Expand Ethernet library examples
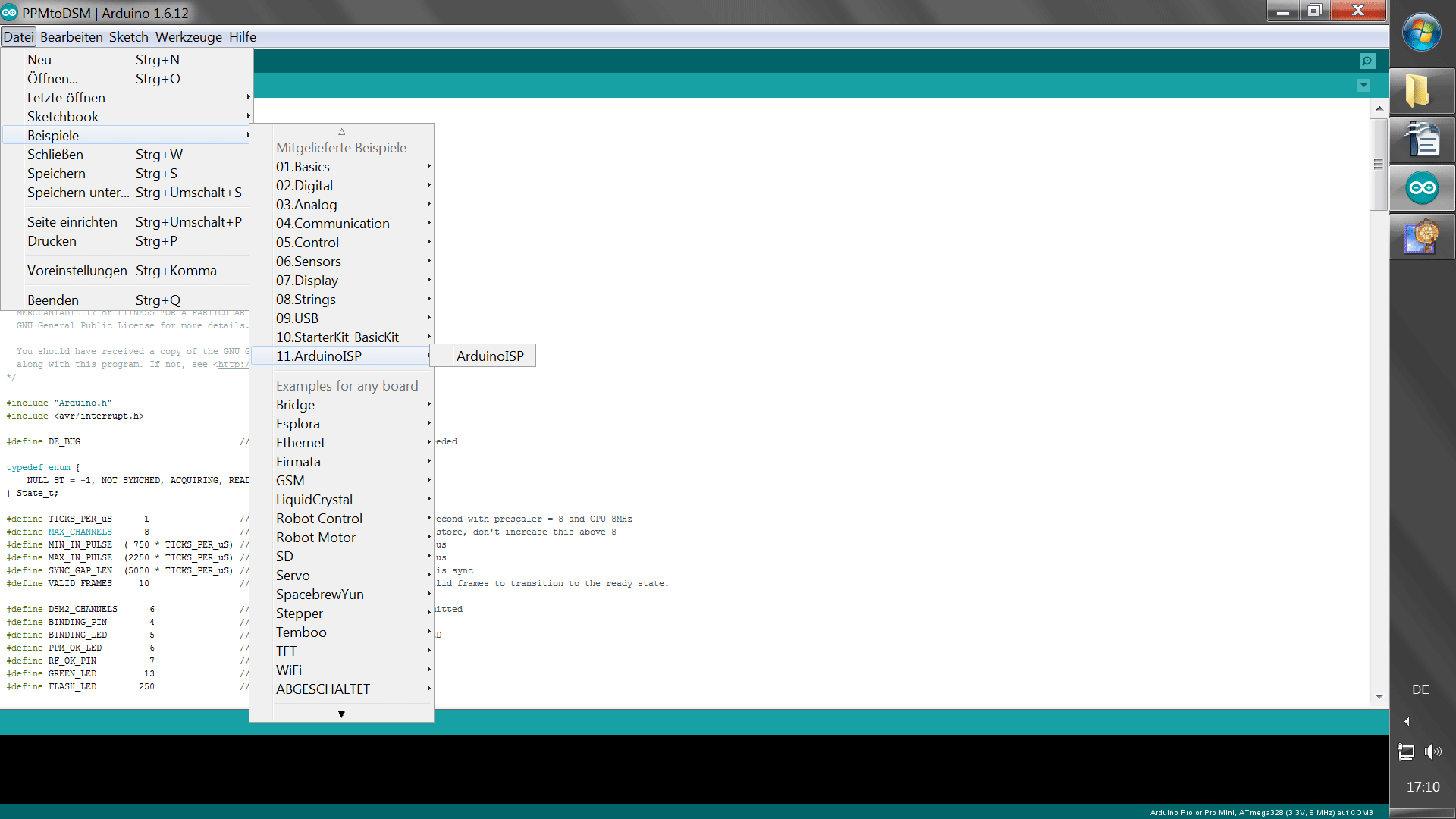This screenshot has height=819, width=1456. coord(341,443)
